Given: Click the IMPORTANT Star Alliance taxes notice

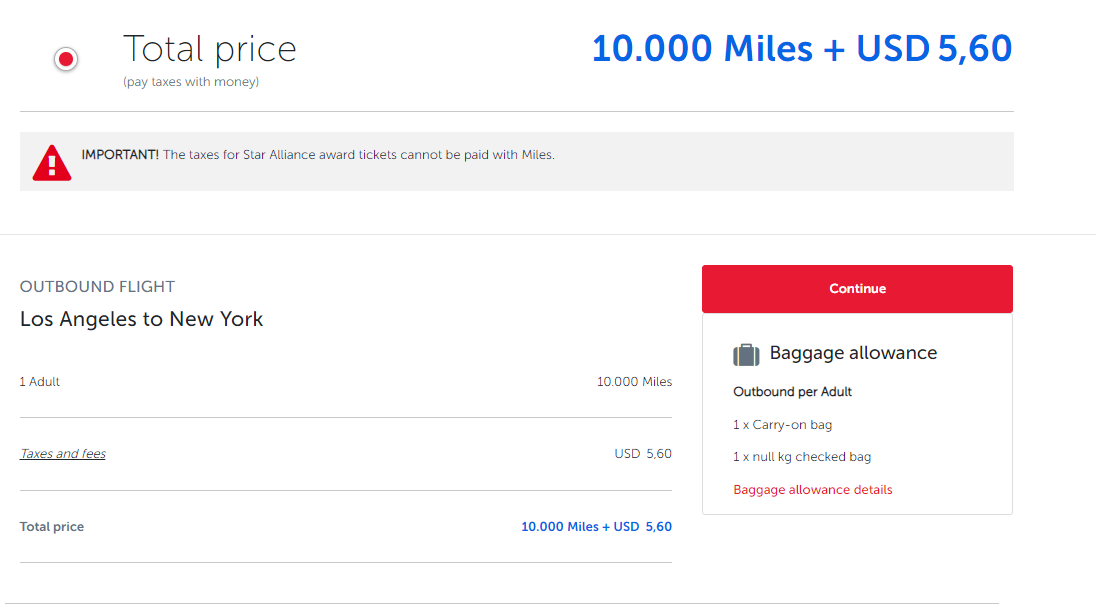Looking at the screenshot, I should (318, 154).
